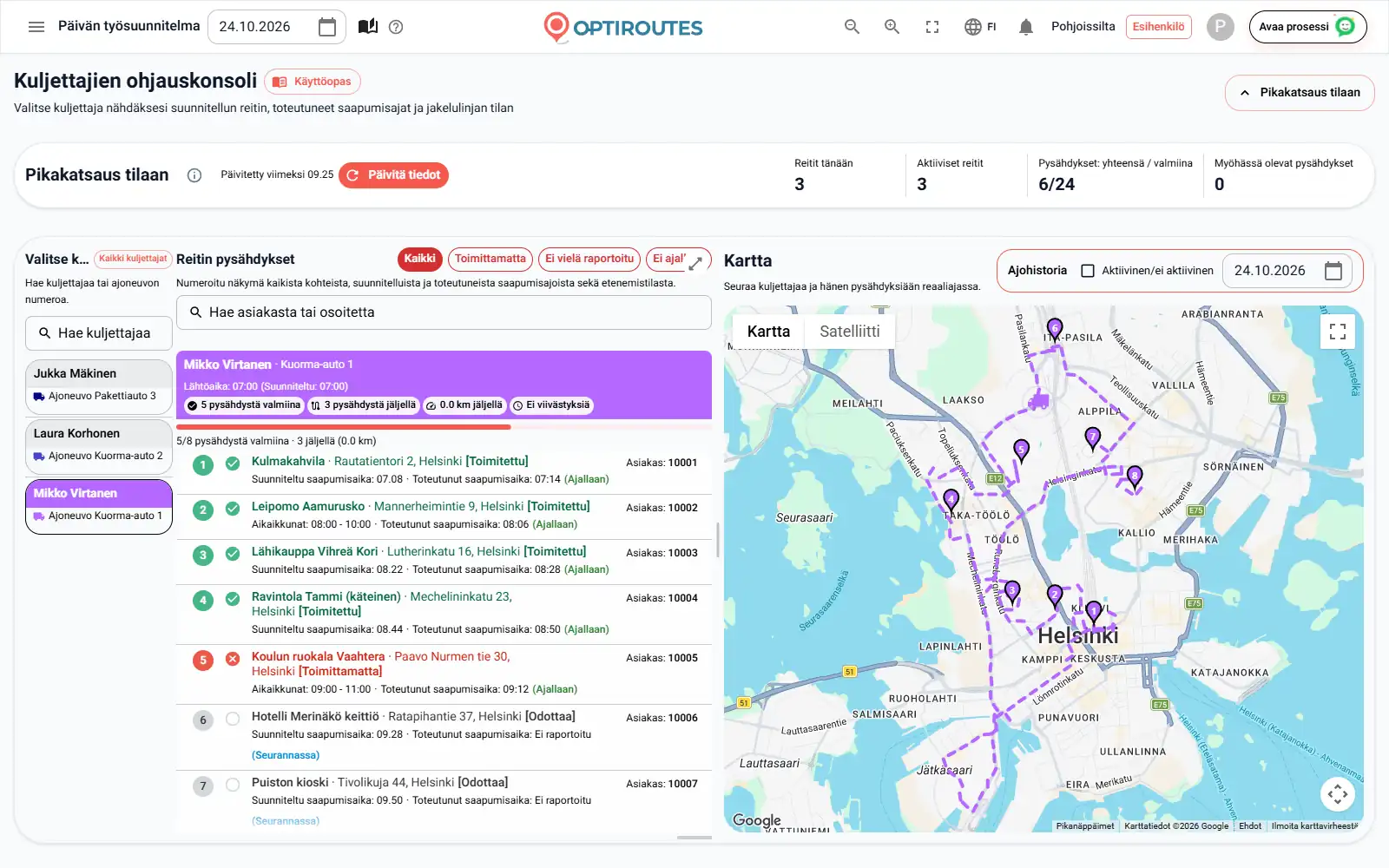Toggle status circle for Hotelli Merinäkö keittiö
The image size is (1389, 868).
pyautogui.click(x=233, y=719)
